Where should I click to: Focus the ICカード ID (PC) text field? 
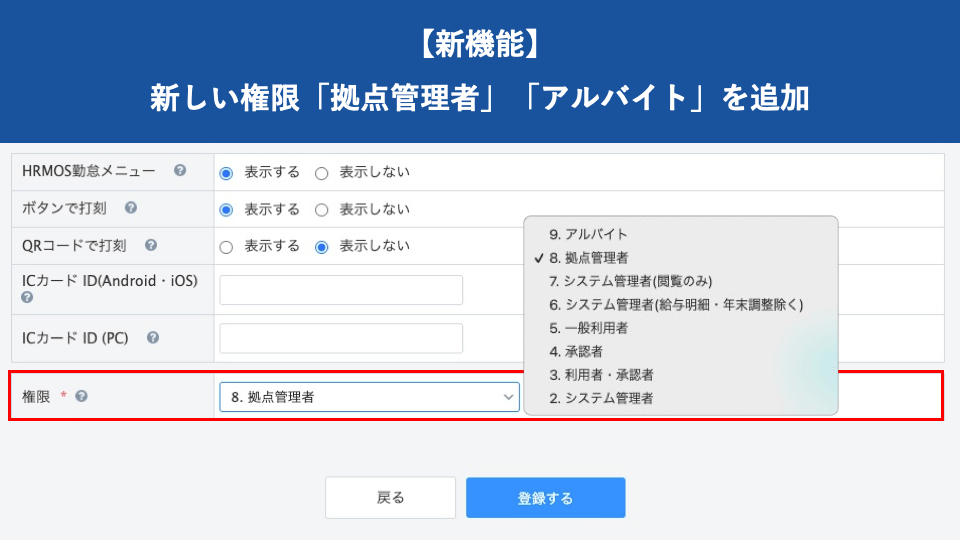[x=341, y=338]
